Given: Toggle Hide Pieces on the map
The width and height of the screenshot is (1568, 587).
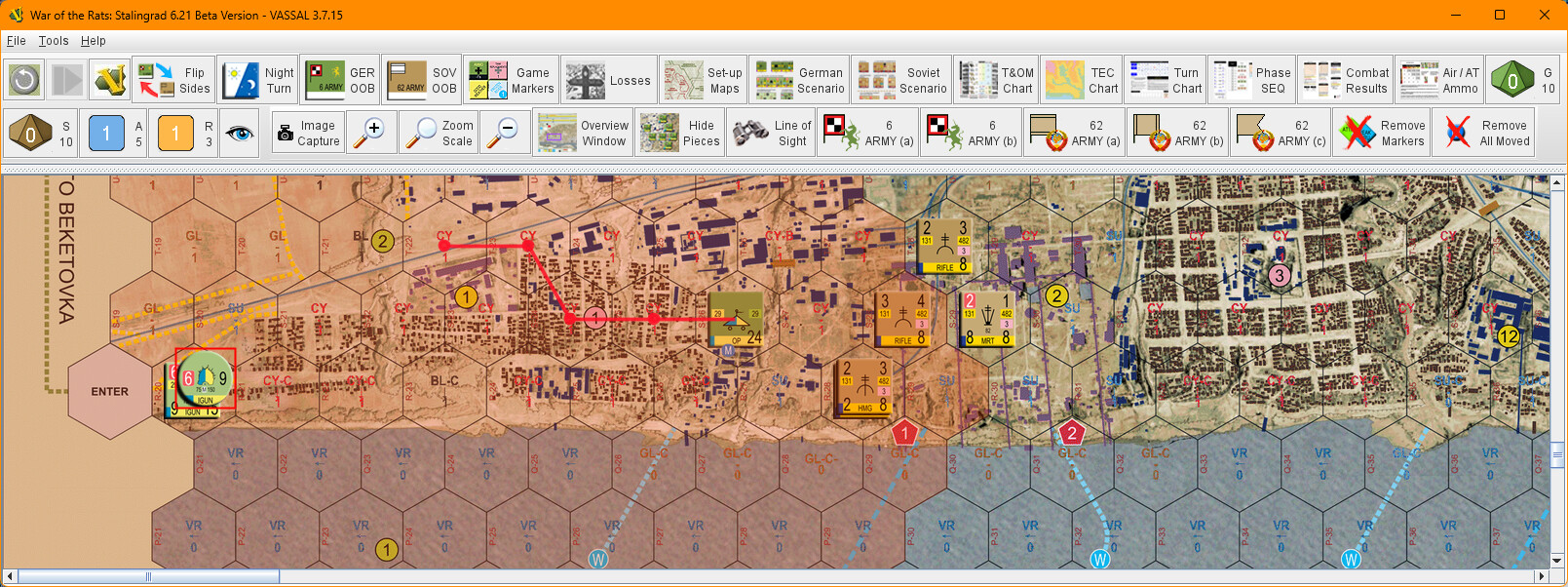Looking at the screenshot, I should coord(681,133).
